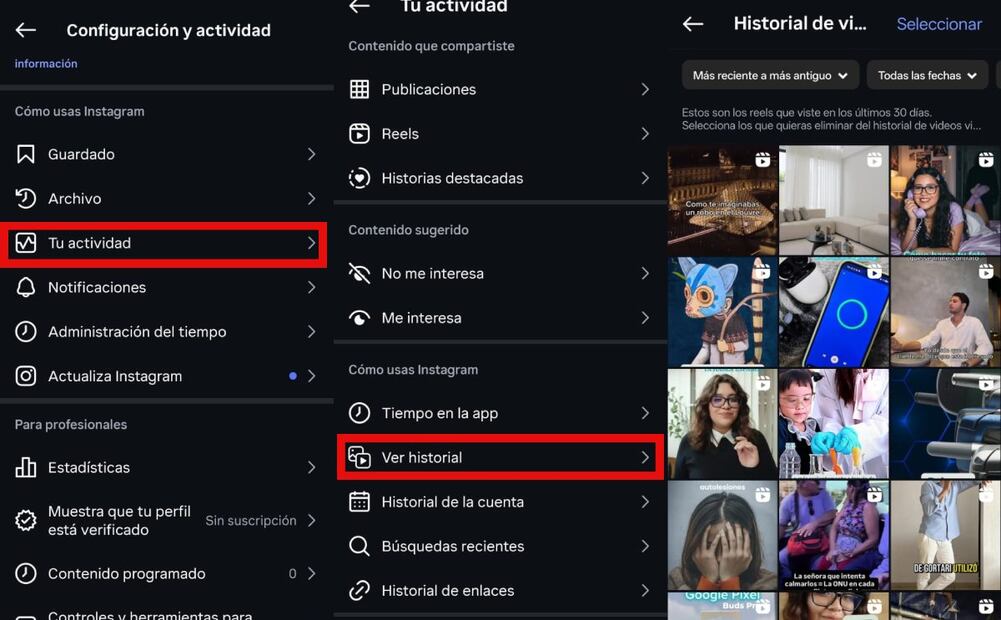Tap the Seleccionar link
This screenshot has height=620, width=1001.
(x=938, y=24)
